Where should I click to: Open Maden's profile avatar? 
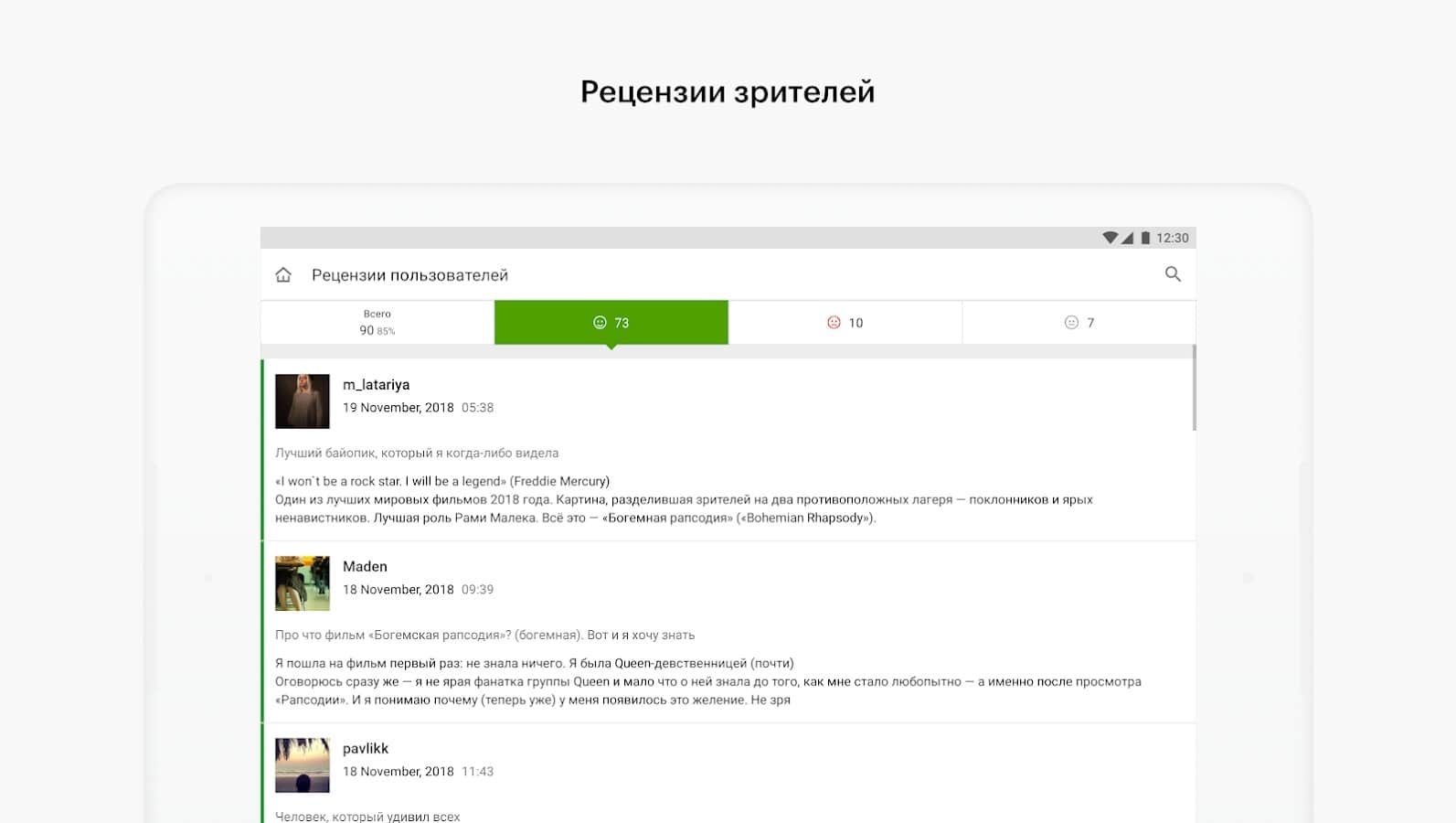pos(303,583)
